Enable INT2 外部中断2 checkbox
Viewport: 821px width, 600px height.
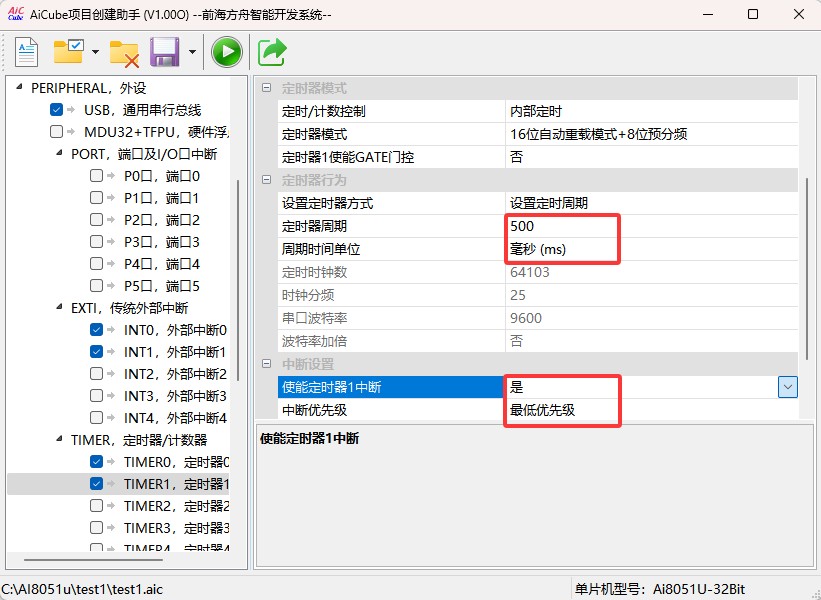(96, 373)
